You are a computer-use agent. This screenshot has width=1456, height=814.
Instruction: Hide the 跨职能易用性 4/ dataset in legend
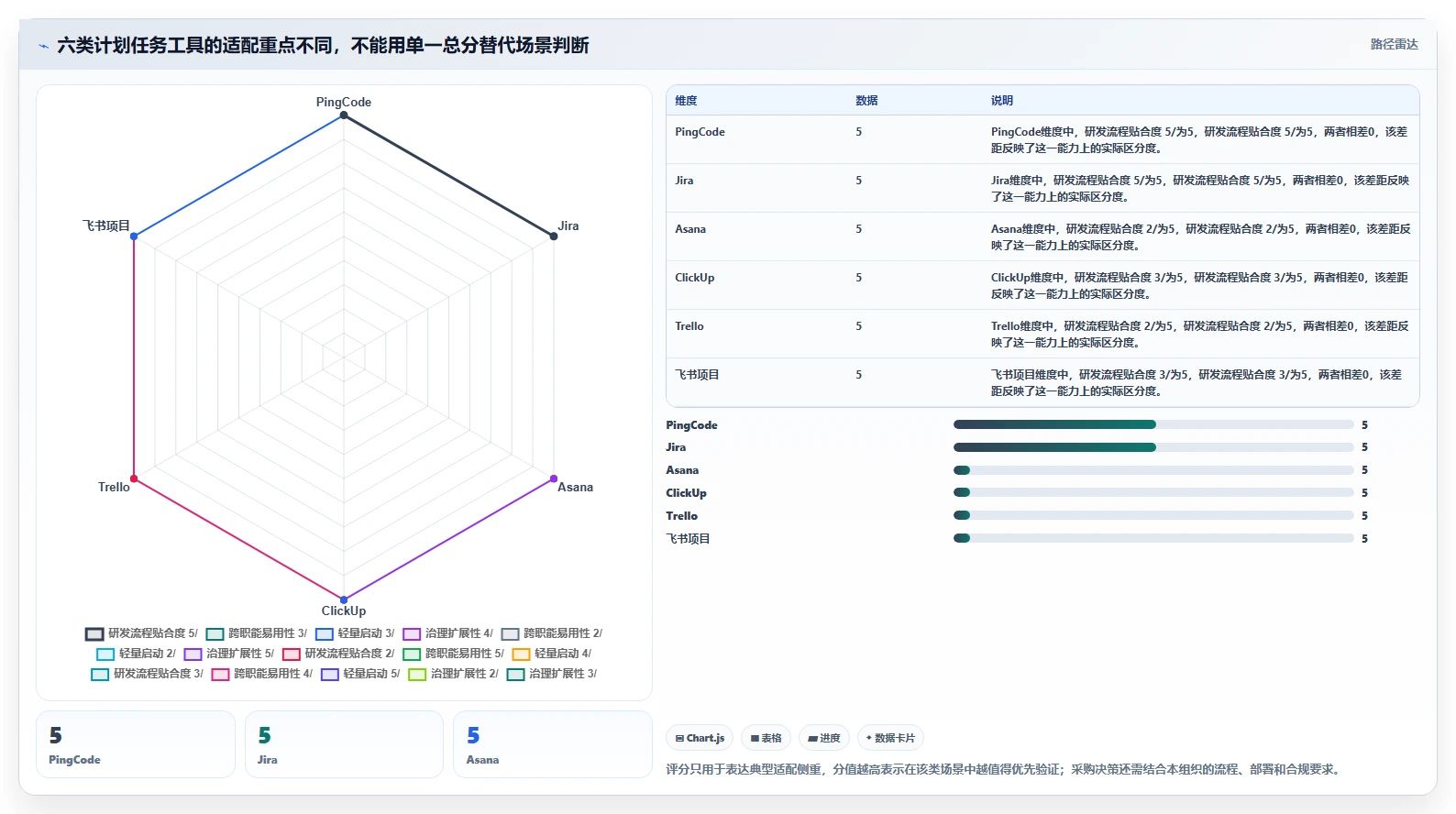pyautogui.click(x=262, y=674)
